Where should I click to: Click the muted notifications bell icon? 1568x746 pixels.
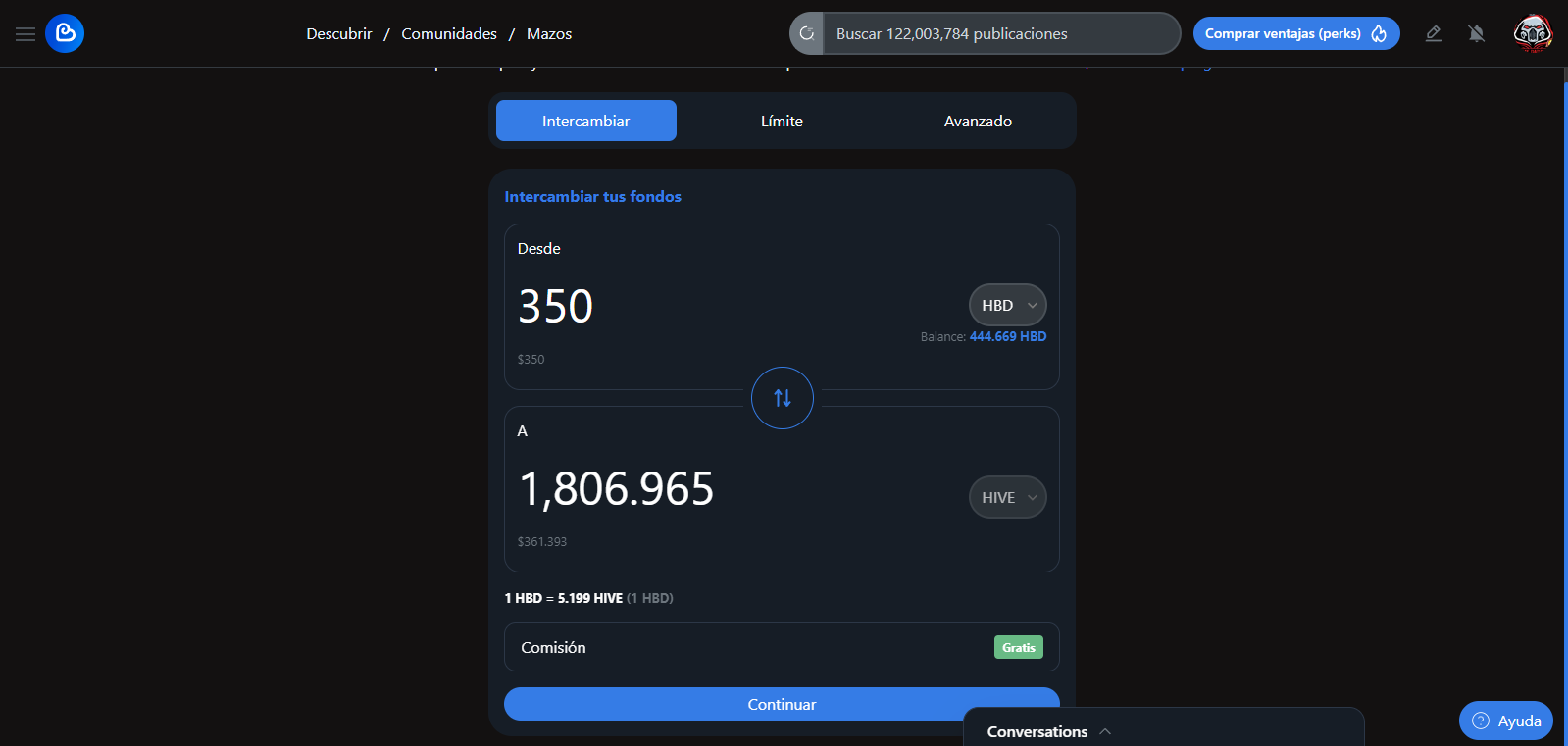coord(1477,33)
